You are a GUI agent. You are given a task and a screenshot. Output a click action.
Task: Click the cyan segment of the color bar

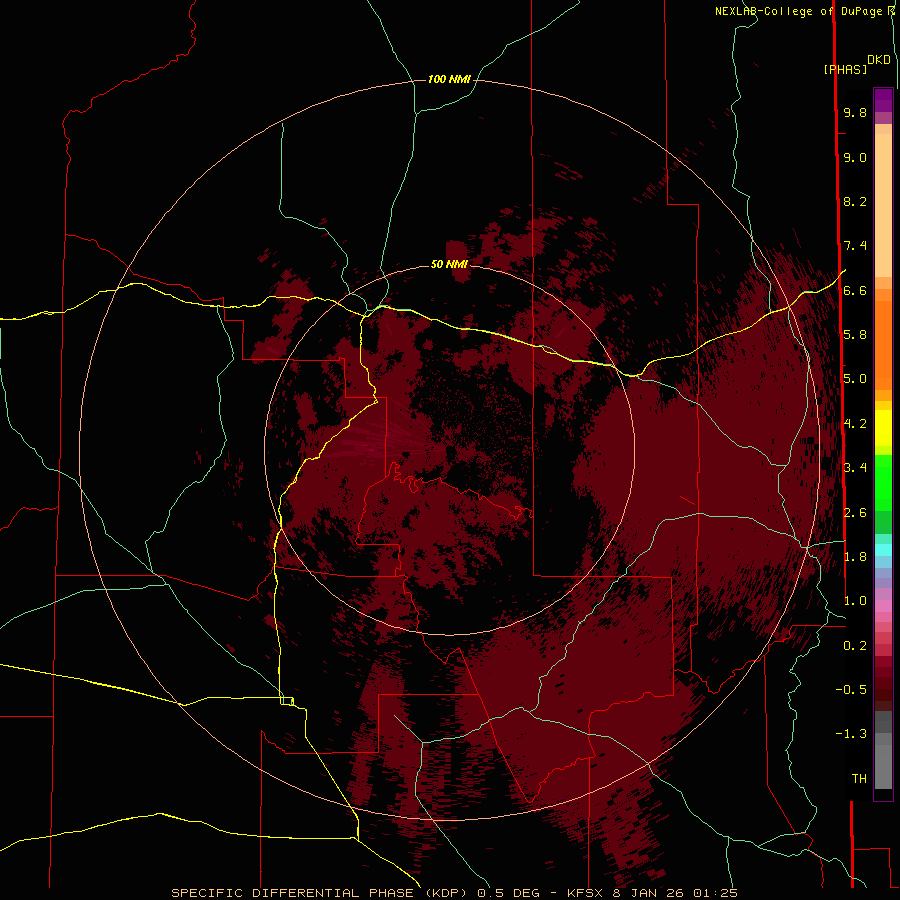883,550
